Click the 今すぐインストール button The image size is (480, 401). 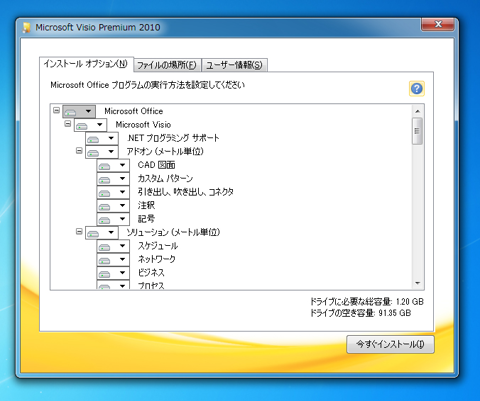point(390,344)
